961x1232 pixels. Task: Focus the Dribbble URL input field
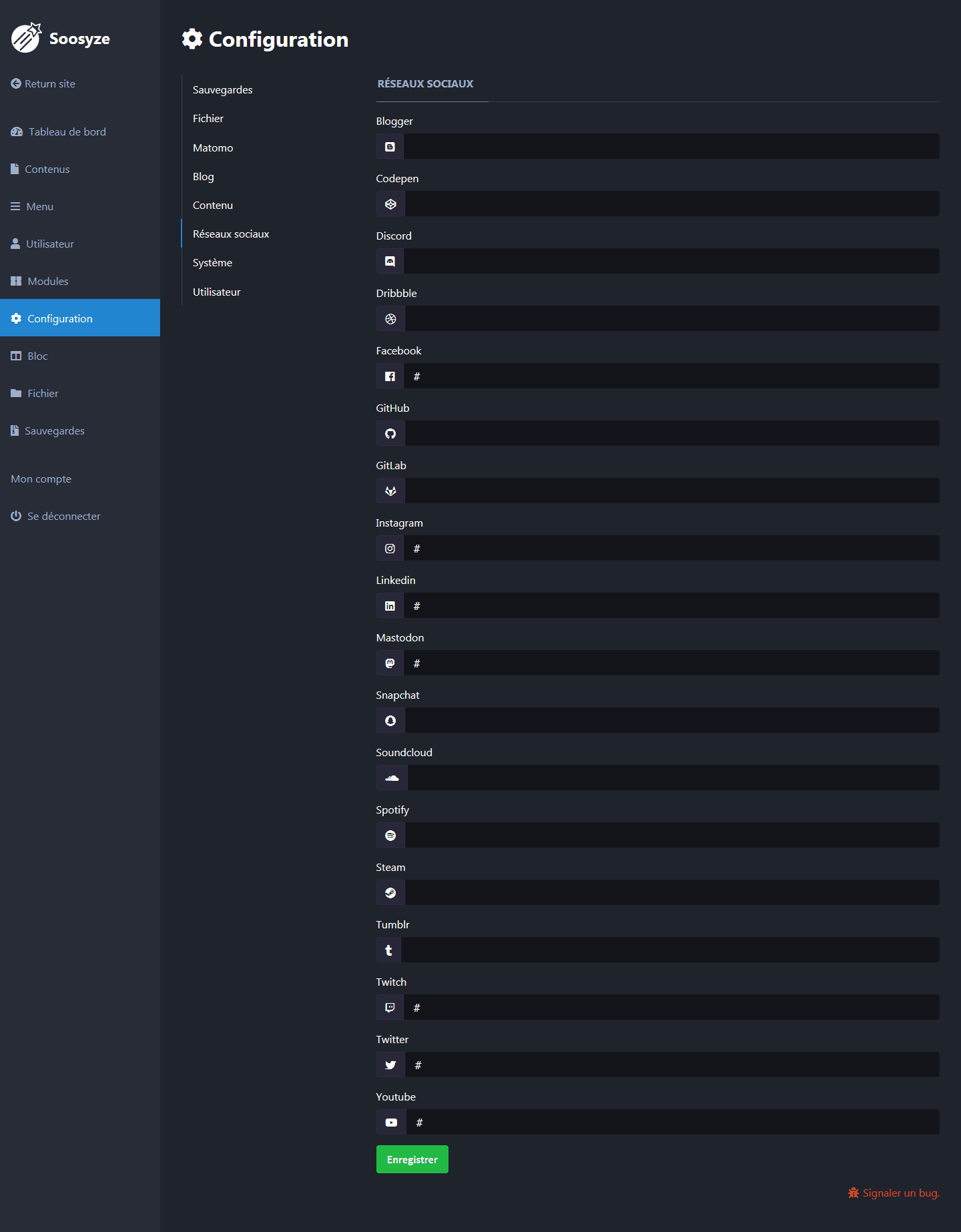point(672,318)
